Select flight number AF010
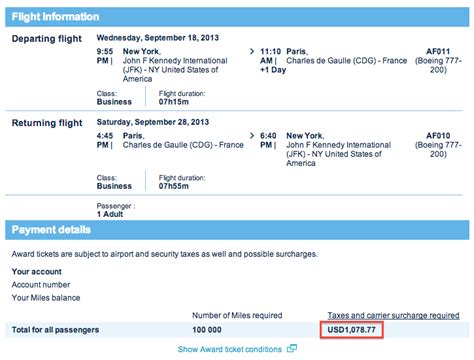The height and width of the screenshot is (360, 474). (x=438, y=136)
